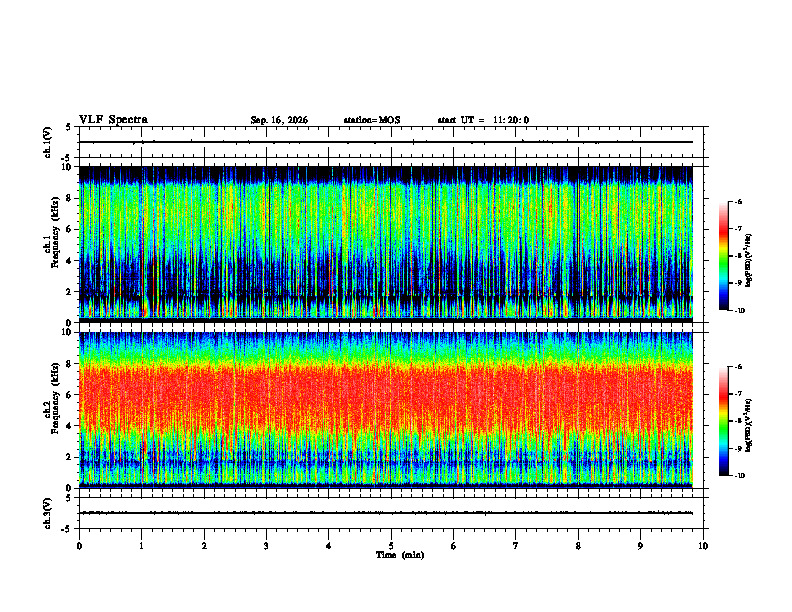792x612 pixels.
Task: Click the 9 minute tick on time axis
Action: 640,546
